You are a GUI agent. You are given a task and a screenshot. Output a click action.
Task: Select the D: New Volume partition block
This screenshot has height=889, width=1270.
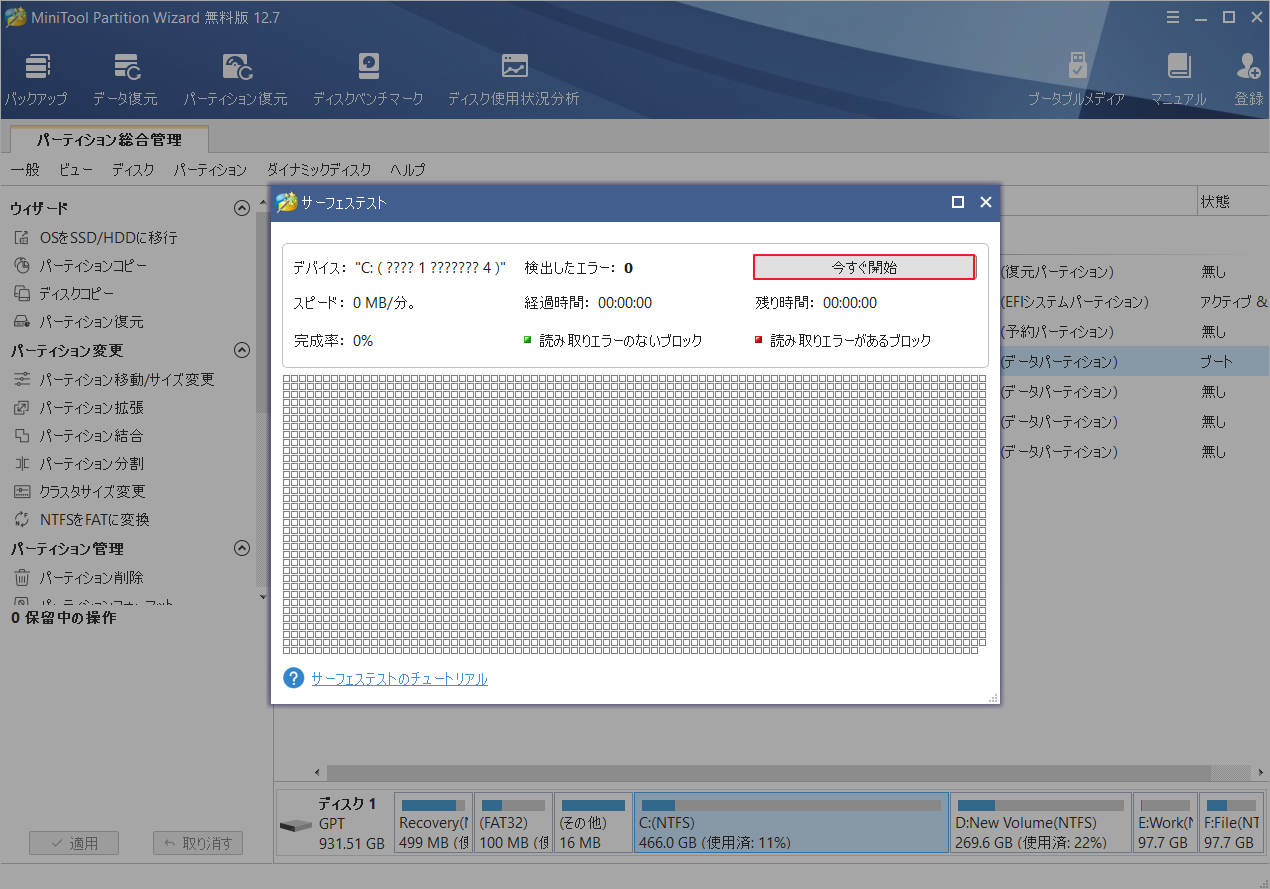1041,823
